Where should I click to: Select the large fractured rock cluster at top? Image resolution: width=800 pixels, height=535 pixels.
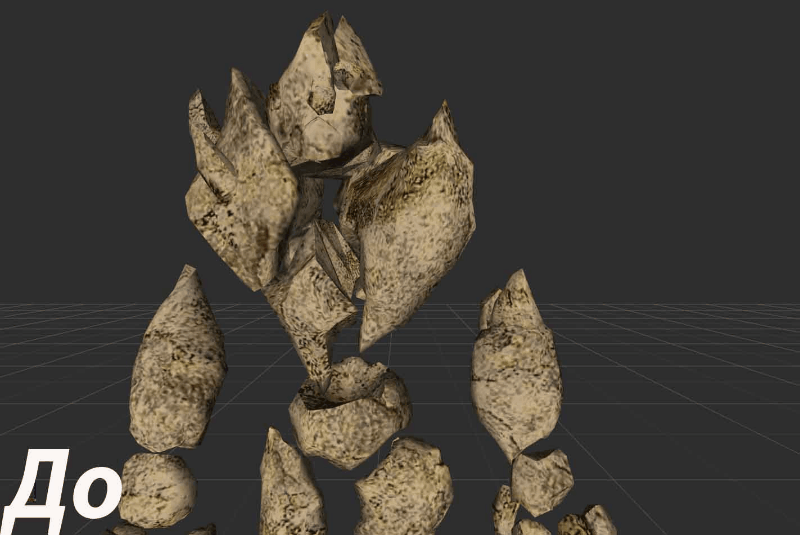(x=331, y=199)
